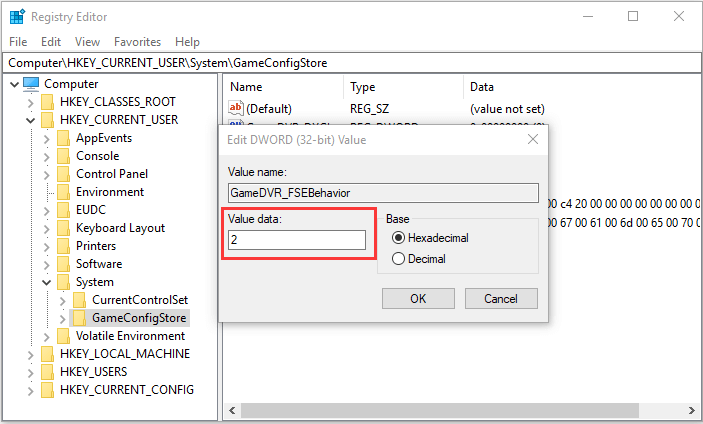Expand the Volatile Environment key
Viewport: 703px width, 424px height.
click(47, 337)
